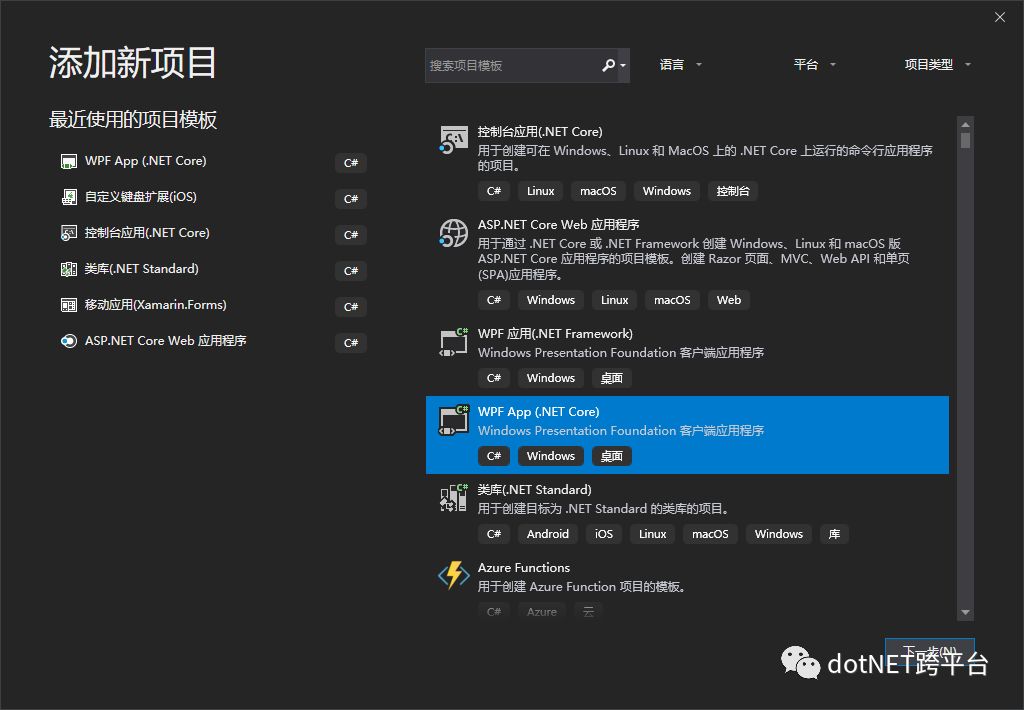Open the search options dropdown arrow
The width and height of the screenshot is (1024, 710).
point(623,65)
